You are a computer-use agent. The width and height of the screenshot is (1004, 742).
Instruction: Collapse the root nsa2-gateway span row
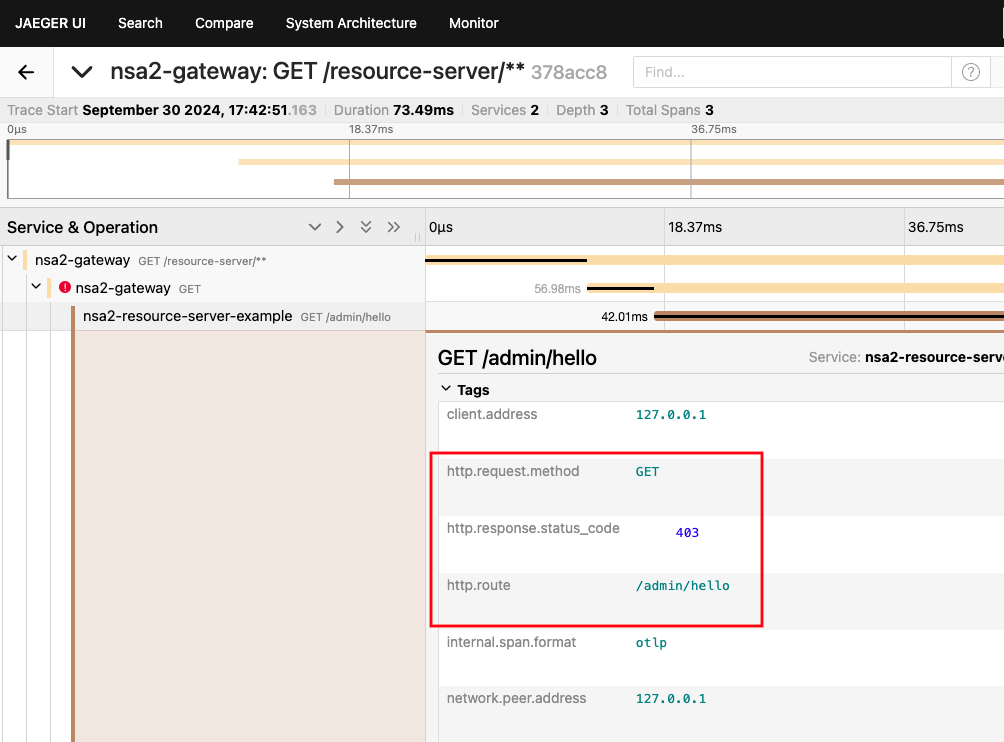point(12,259)
